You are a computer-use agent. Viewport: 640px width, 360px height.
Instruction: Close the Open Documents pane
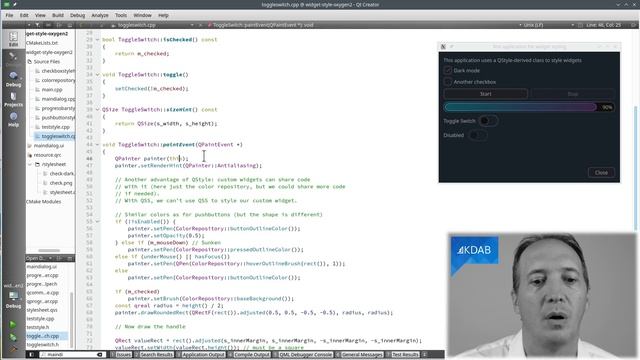(x=70, y=258)
